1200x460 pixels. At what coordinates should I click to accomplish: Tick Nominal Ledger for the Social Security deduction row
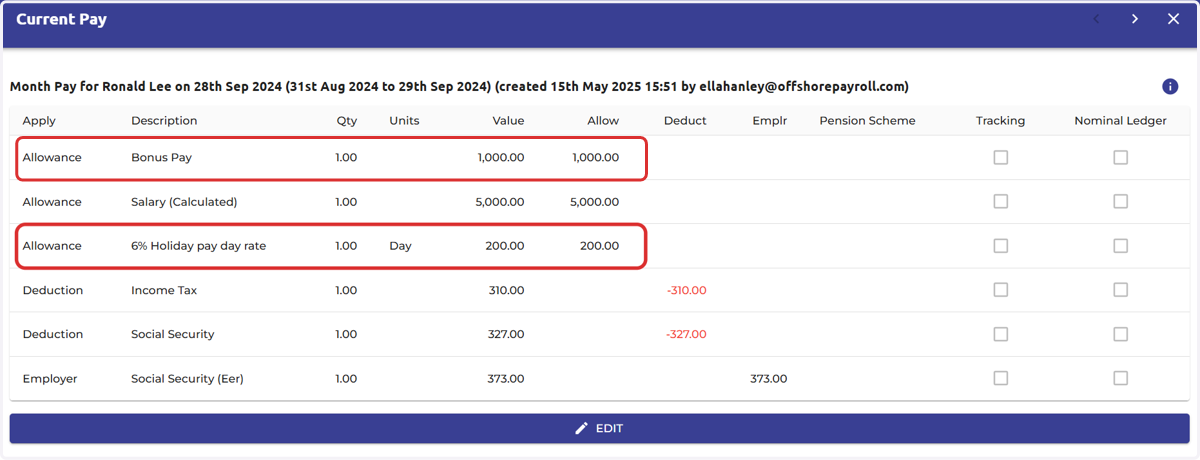[1120, 334]
